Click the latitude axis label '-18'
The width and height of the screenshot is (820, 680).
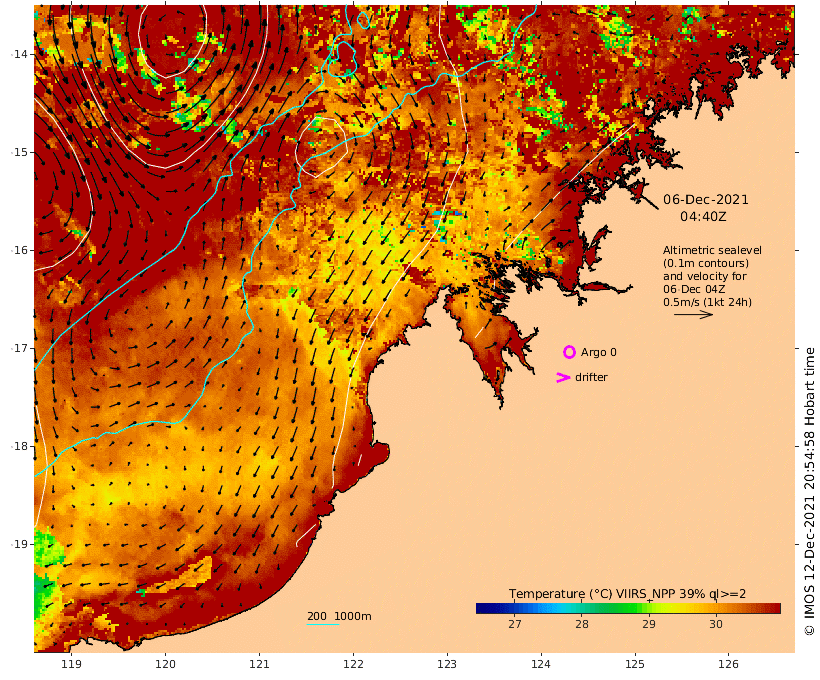(x=19, y=446)
